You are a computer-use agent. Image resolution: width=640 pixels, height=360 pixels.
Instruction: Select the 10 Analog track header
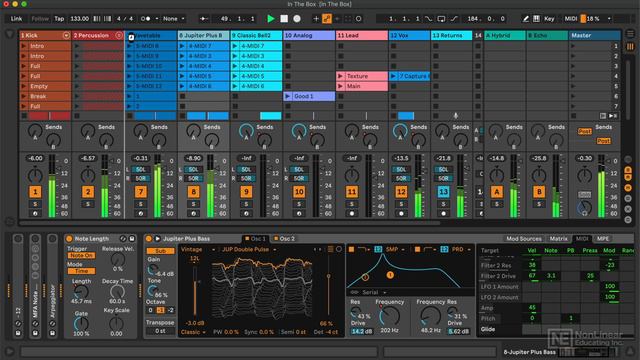[309, 36]
